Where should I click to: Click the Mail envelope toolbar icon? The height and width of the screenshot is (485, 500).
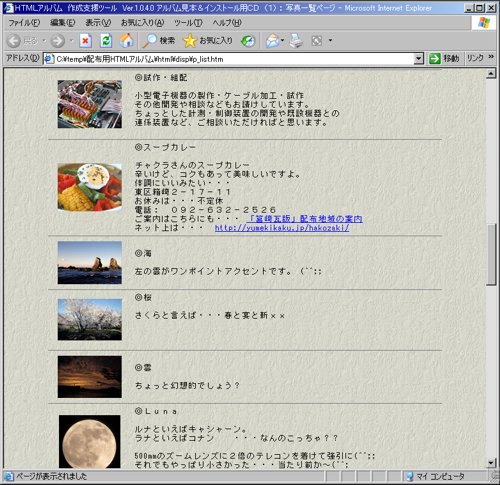click(x=272, y=41)
